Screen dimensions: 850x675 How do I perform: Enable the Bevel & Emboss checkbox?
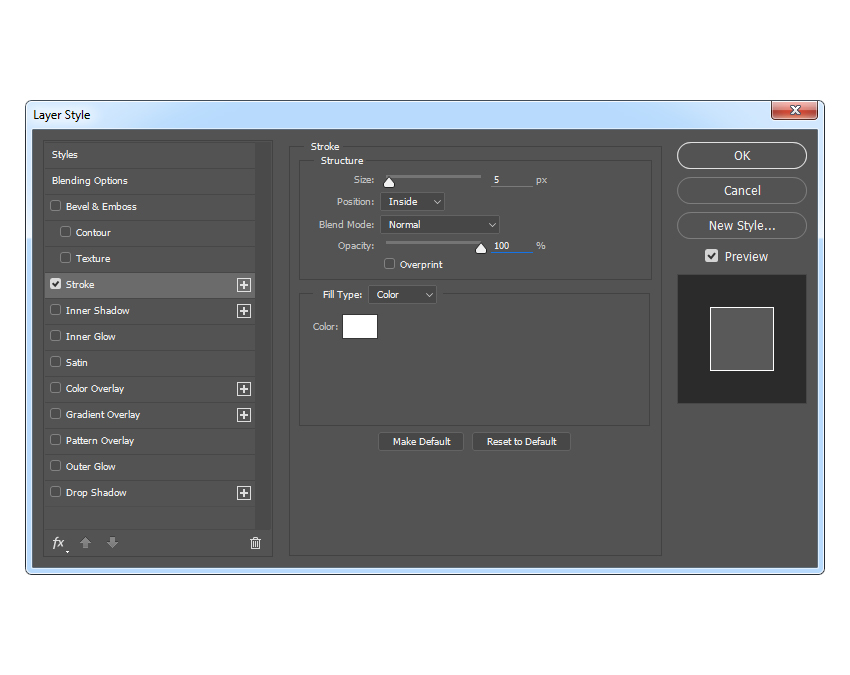click(56, 207)
